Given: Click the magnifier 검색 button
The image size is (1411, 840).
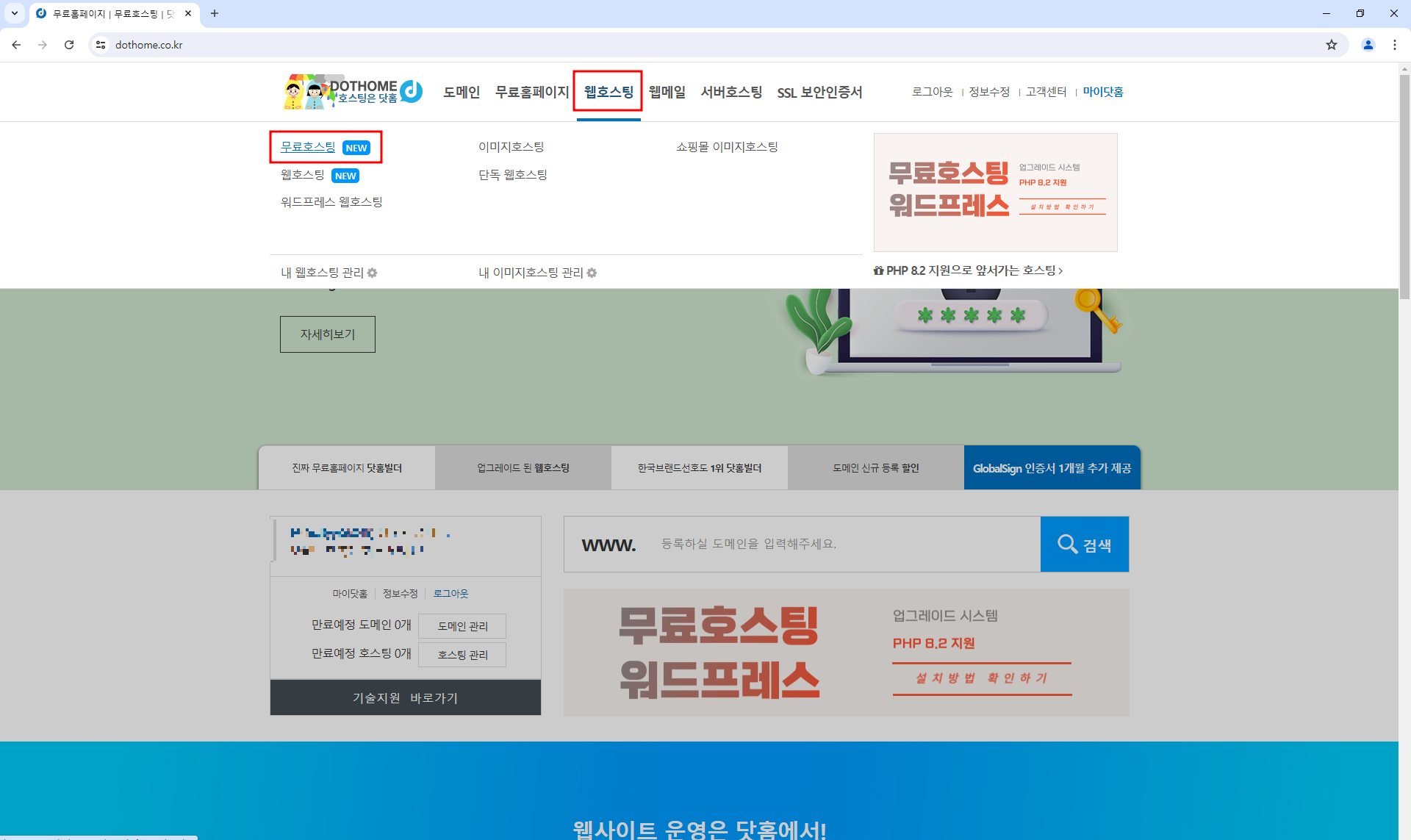Looking at the screenshot, I should (1085, 545).
